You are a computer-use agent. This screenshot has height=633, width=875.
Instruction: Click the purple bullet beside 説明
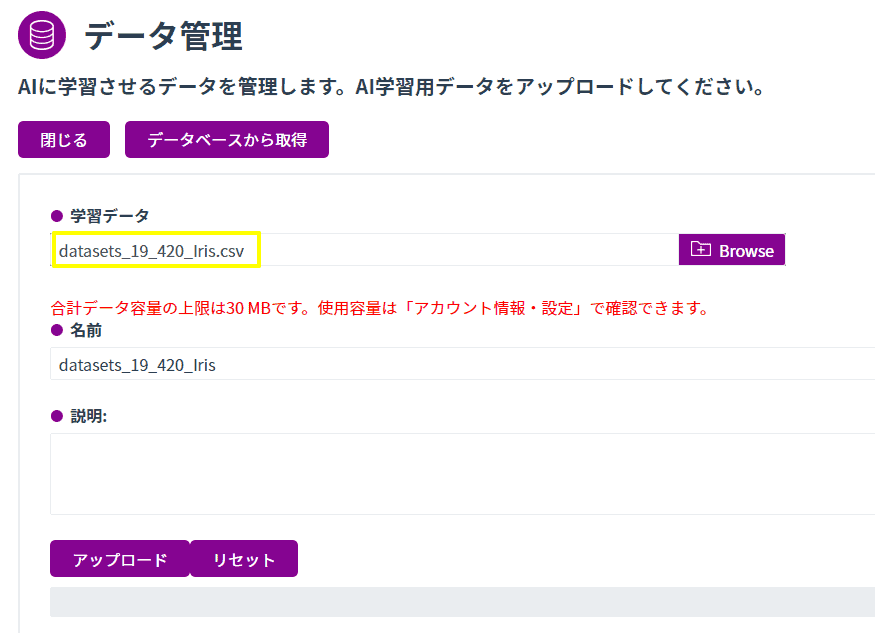coord(56,416)
